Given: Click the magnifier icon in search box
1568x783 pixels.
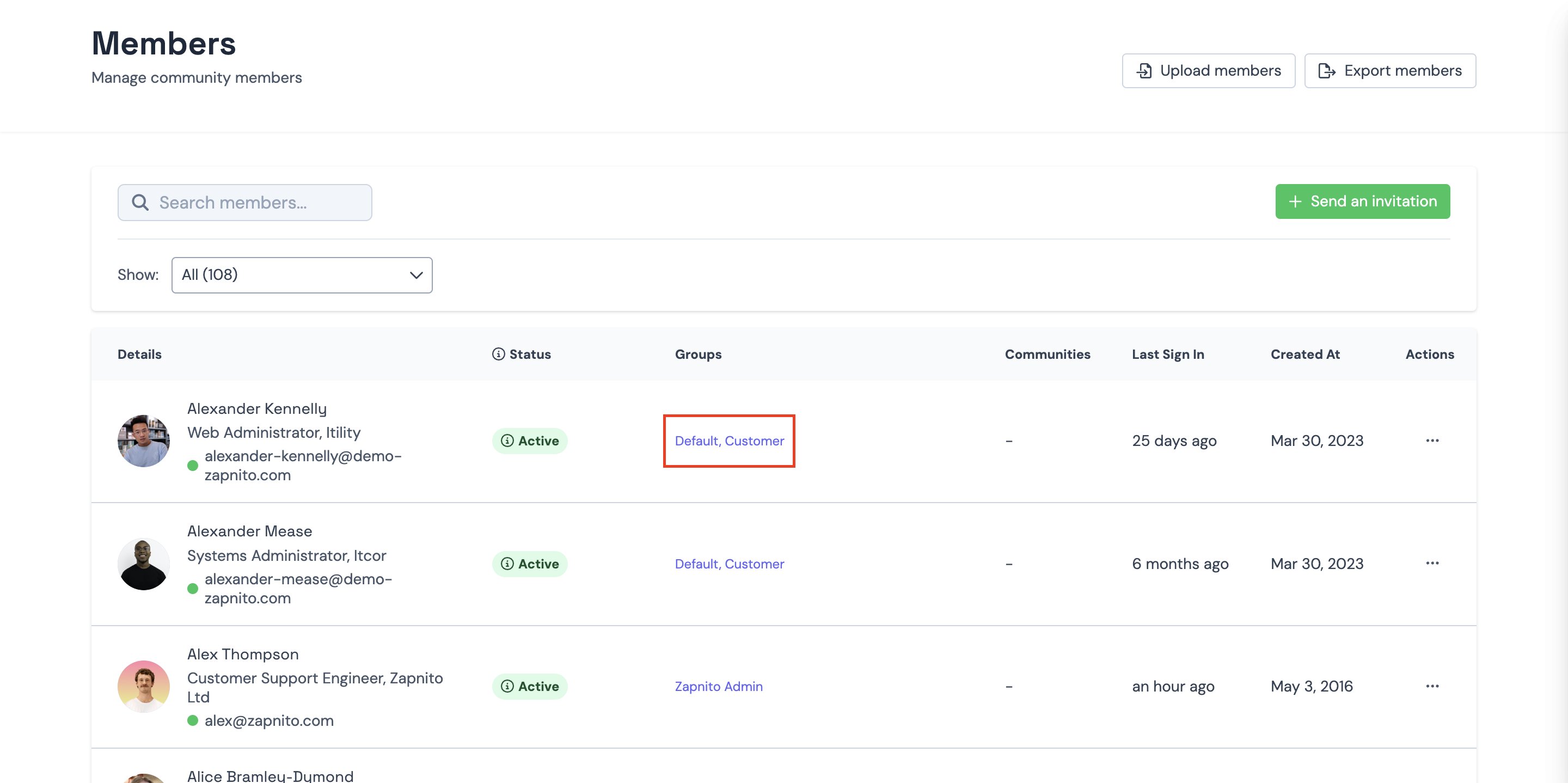Looking at the screenshot, I should (140, 202).
